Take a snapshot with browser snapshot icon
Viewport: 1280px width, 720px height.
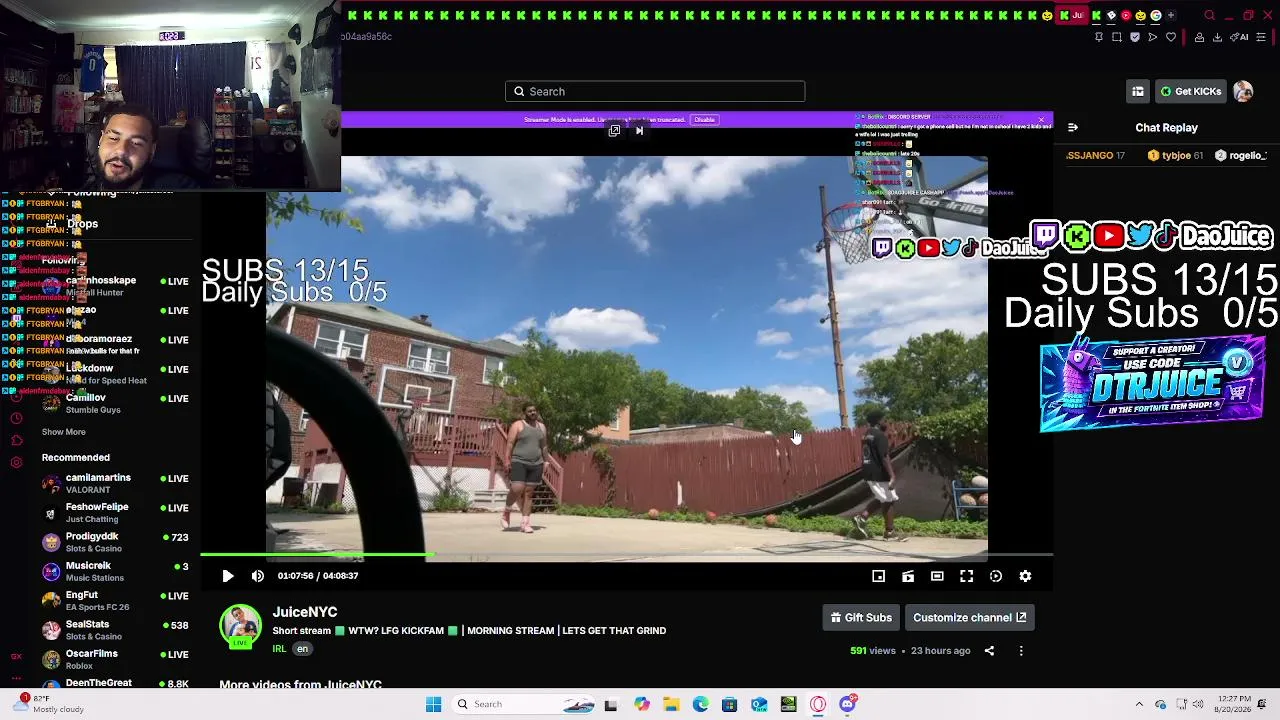1117,37
